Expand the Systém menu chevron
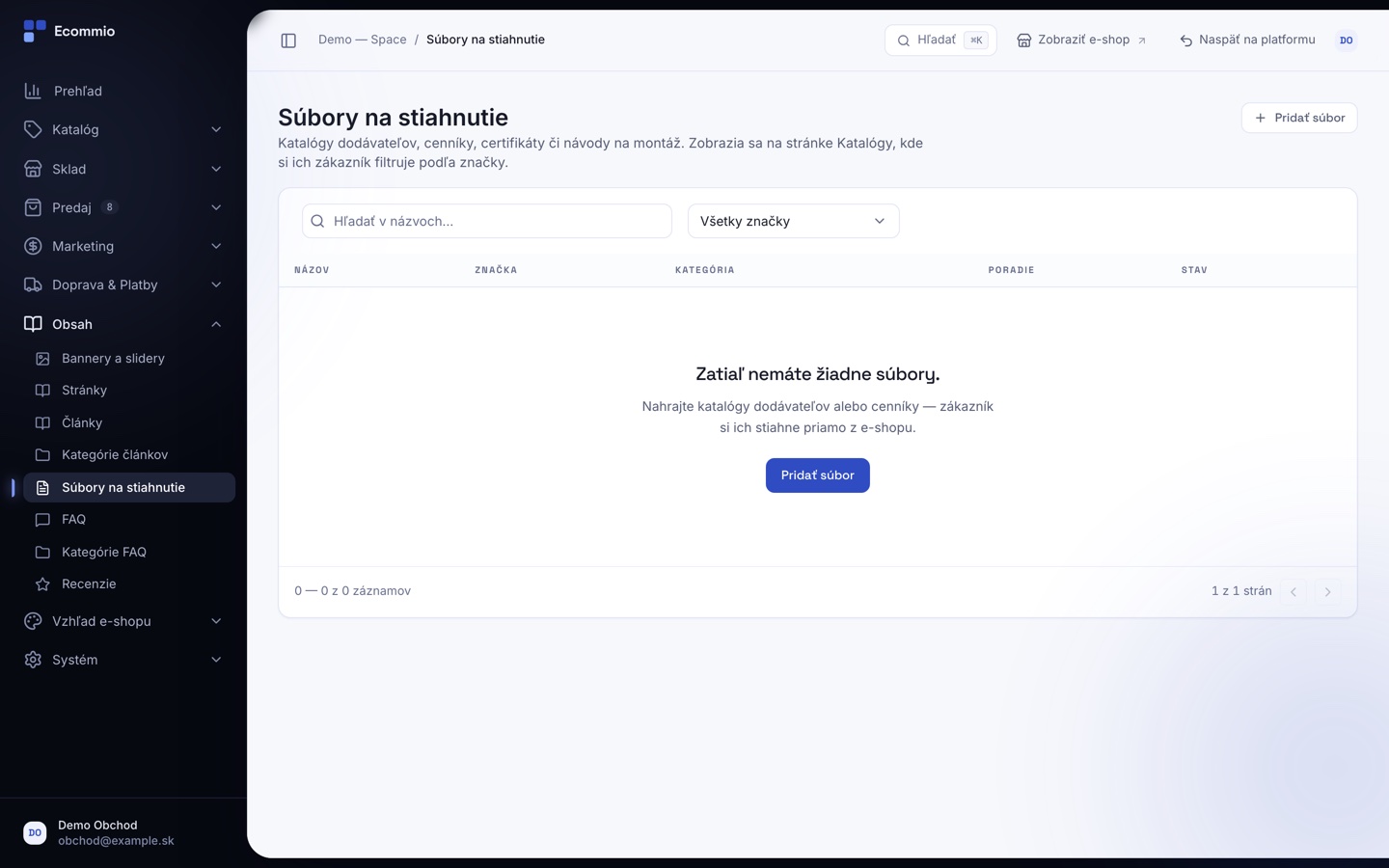This screenshot has width=1389, height=868. (216, 660)
